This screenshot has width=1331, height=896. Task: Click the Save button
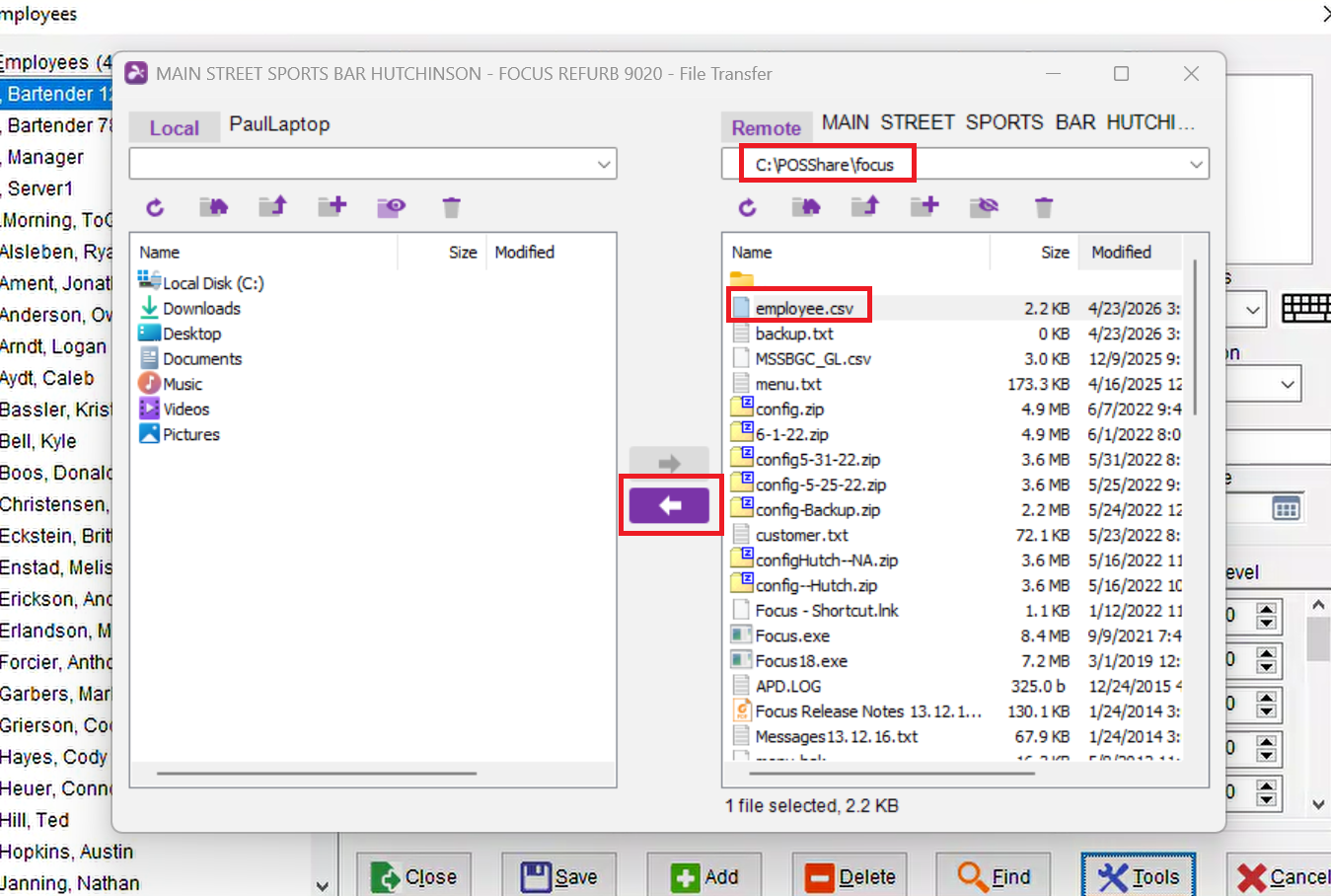click(559, 876)
